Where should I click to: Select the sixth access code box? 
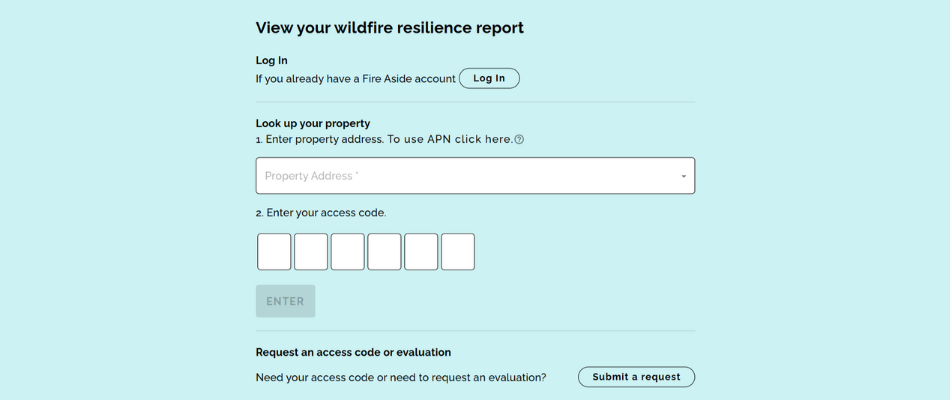(x=458, y=252)
